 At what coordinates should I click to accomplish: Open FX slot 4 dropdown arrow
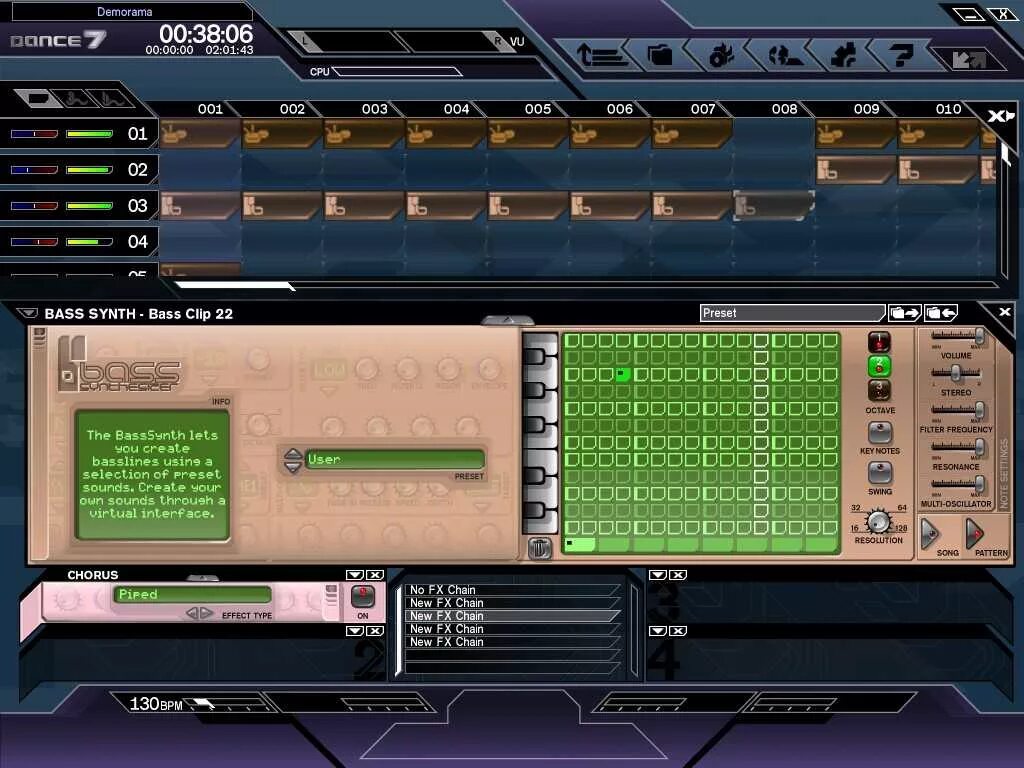click(658, 631)
